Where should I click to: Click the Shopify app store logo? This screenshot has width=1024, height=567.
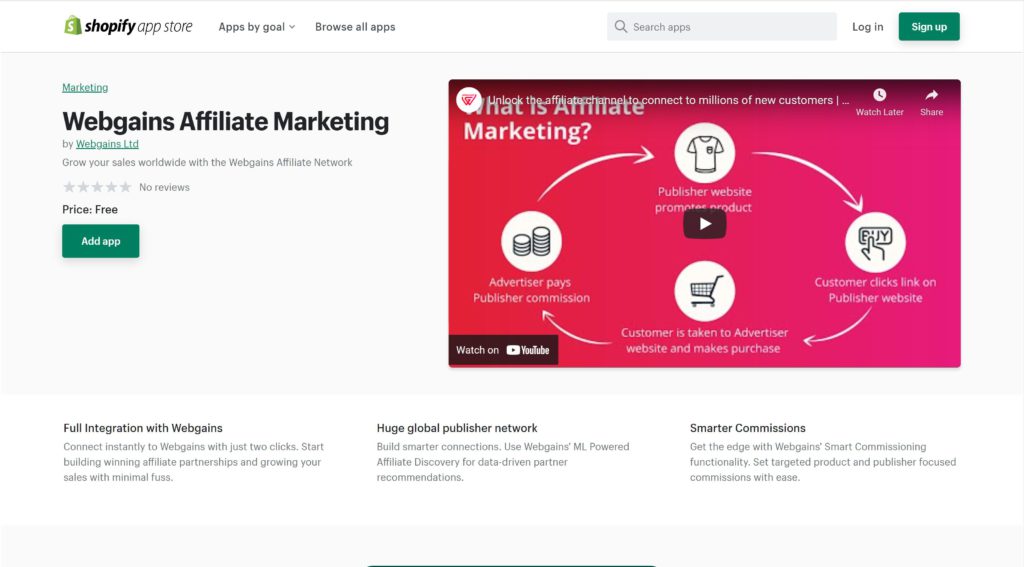pyautogui.click(x=128, y=26)
